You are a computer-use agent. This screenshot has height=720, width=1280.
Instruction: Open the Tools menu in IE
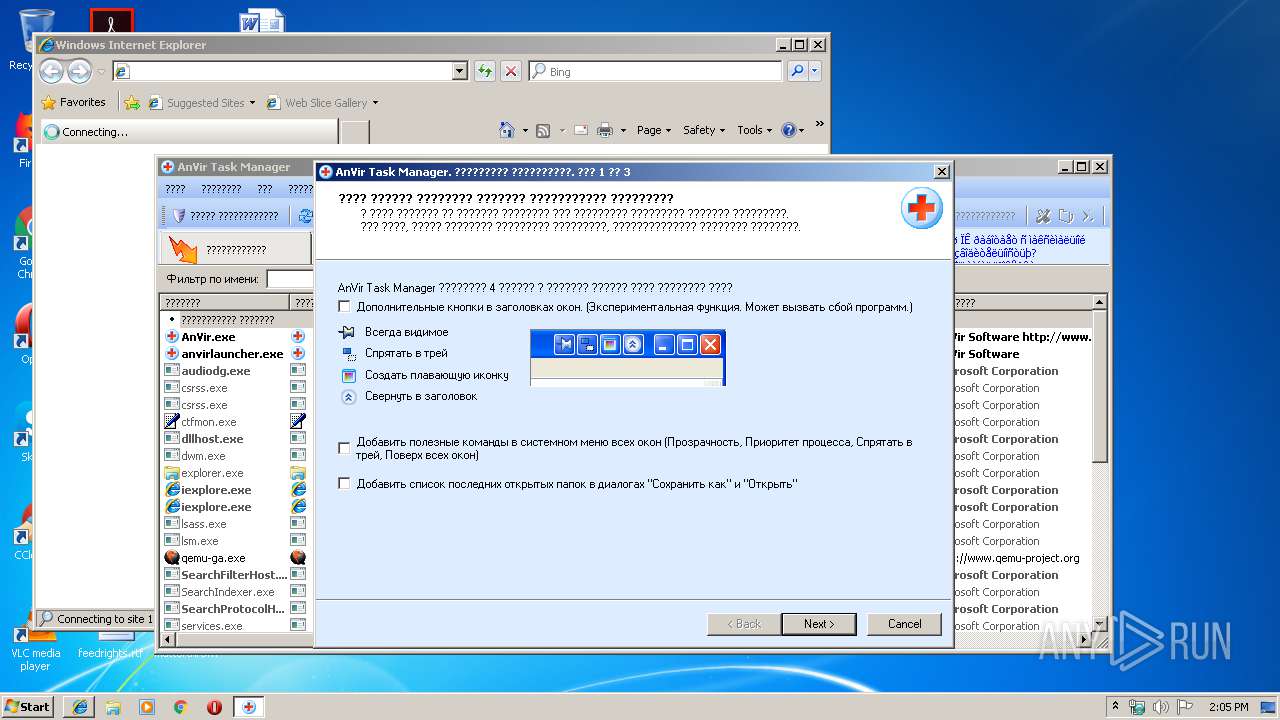(755, 130)
